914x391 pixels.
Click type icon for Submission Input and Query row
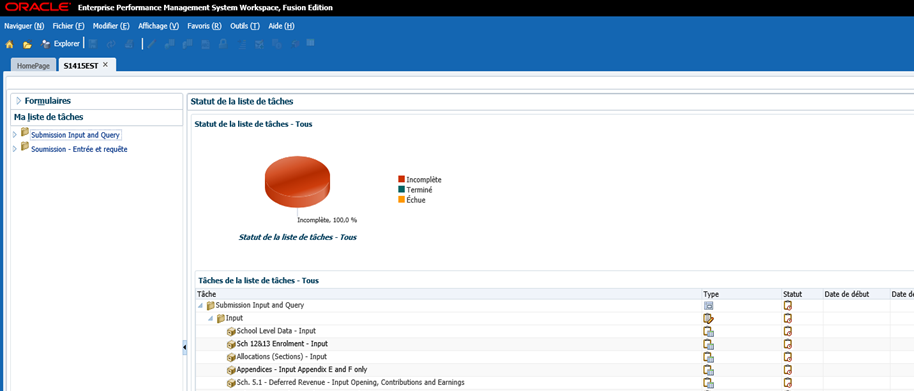coord(708,305)
